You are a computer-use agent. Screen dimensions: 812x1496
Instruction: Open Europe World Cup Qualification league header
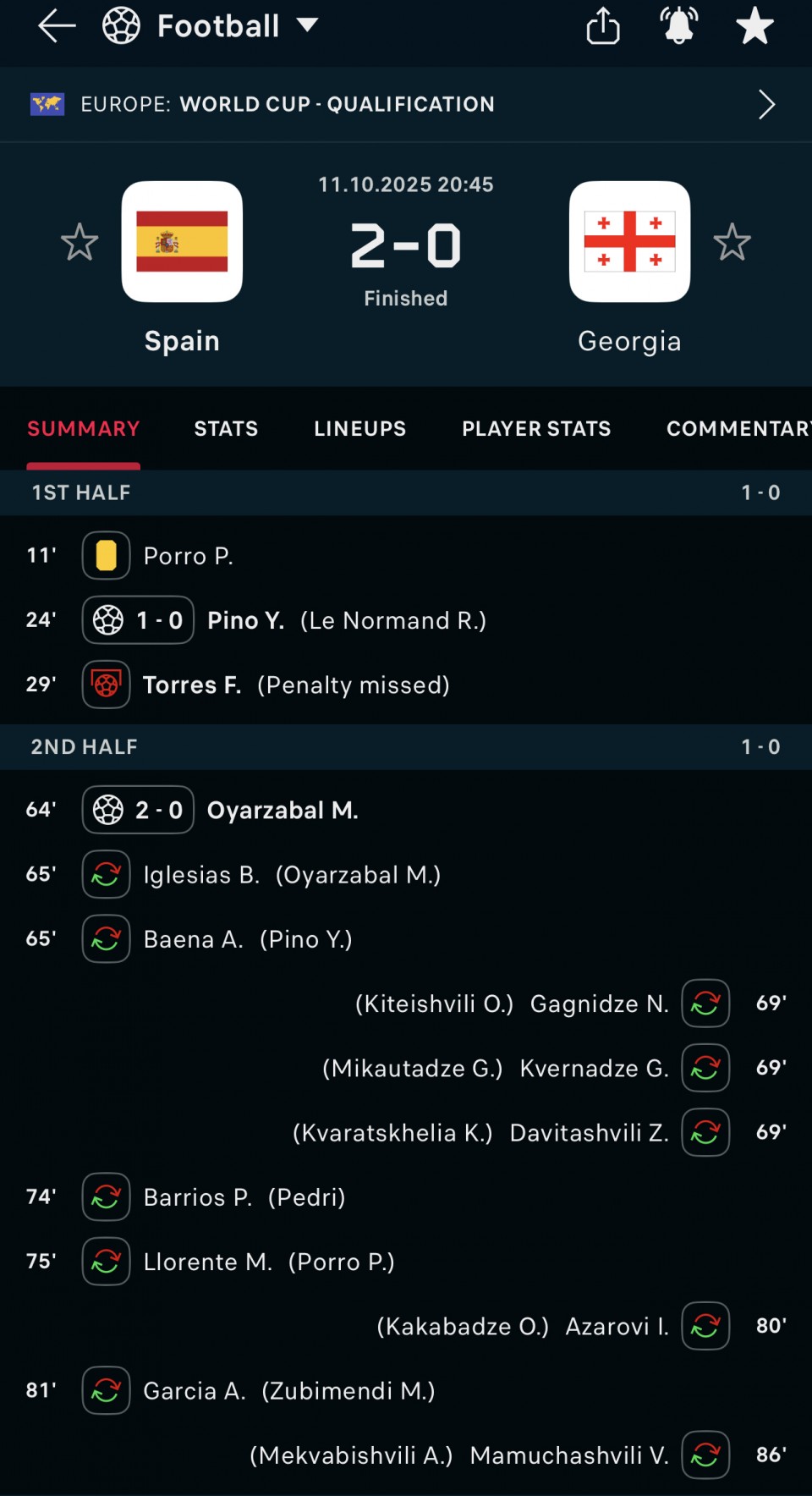[x=288, y=104]
